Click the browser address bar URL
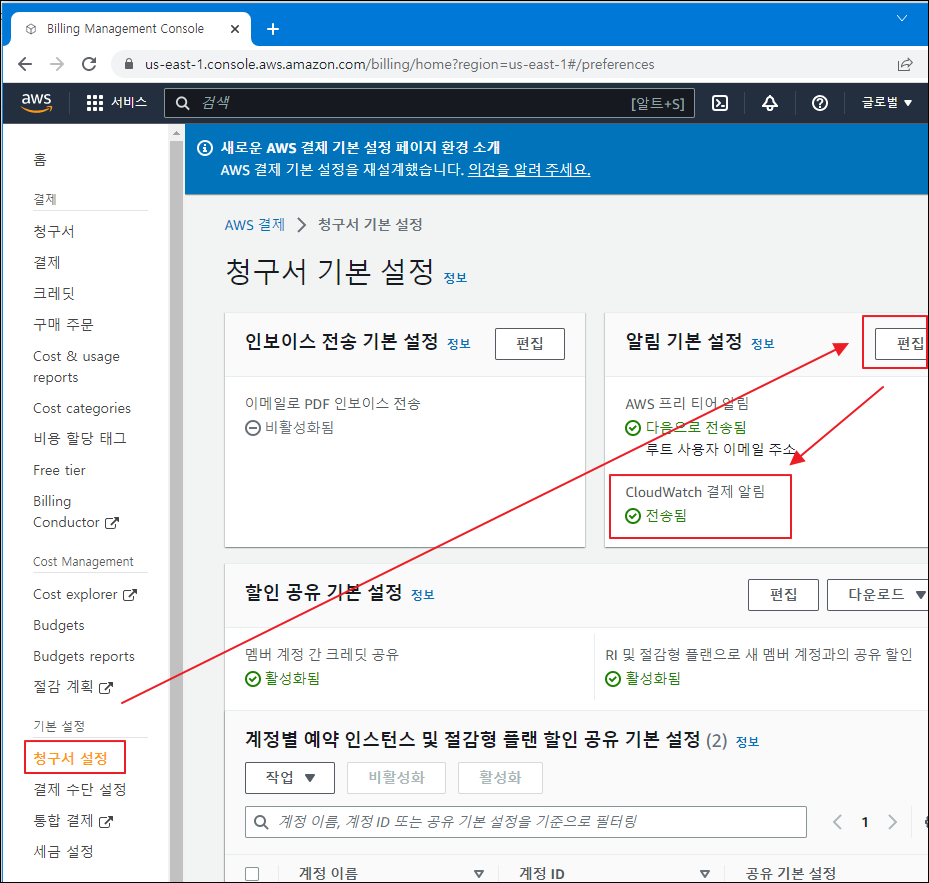The height and width of the screenshot is (883, 929). 399,64
